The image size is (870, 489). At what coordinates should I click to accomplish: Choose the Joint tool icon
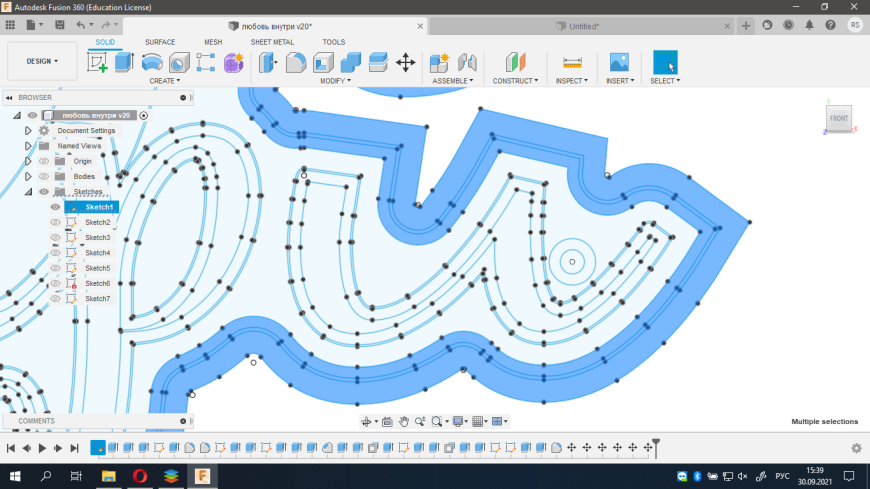click(x=467, y=63)
